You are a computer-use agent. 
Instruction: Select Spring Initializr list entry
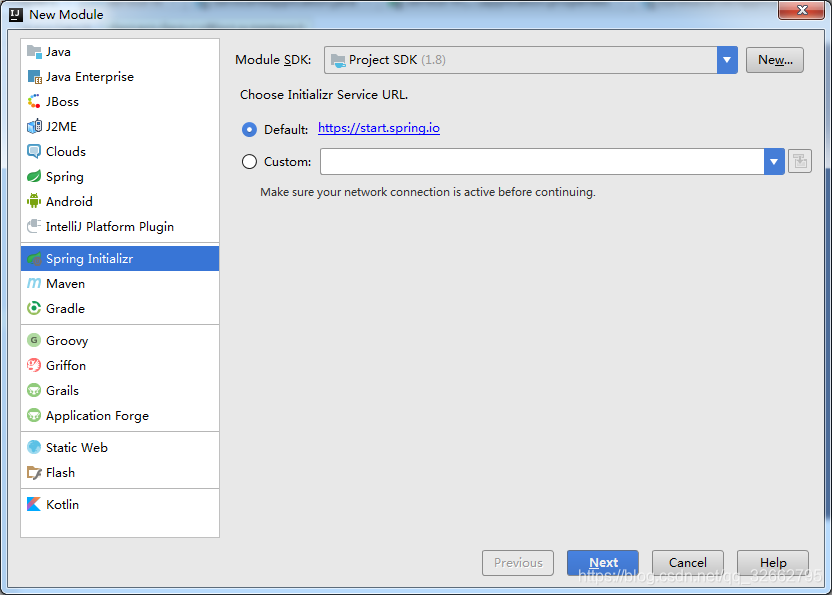tap(120, 258)
